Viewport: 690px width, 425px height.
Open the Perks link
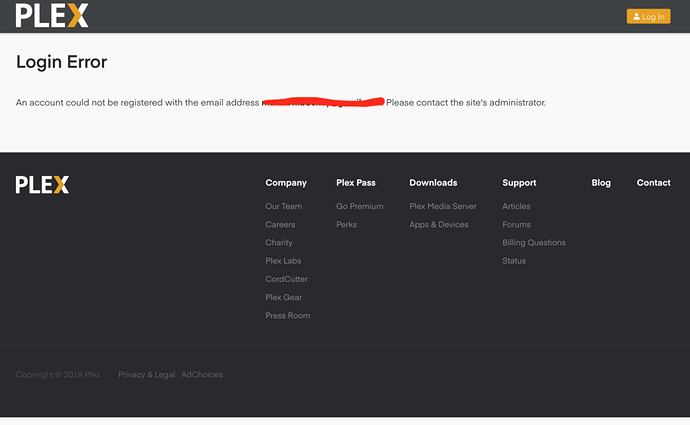(346, 225)
